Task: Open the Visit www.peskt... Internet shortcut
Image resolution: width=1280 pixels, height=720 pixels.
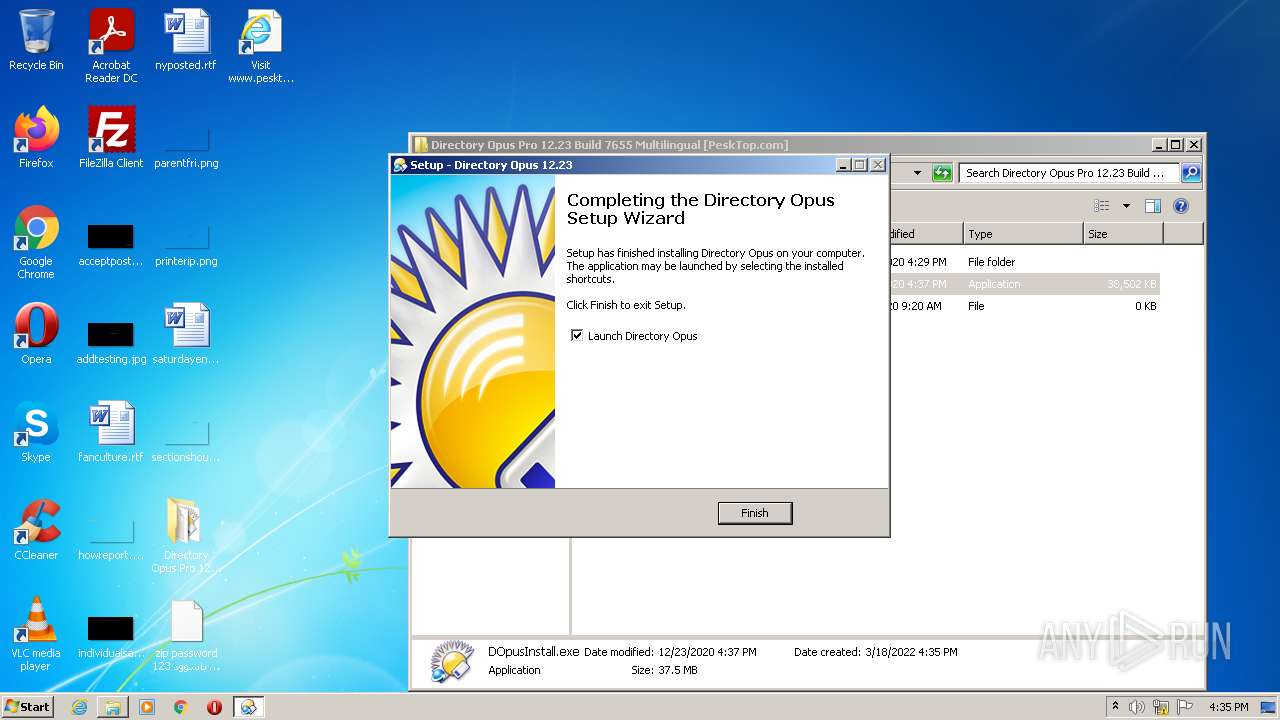Action: (261, 46)
